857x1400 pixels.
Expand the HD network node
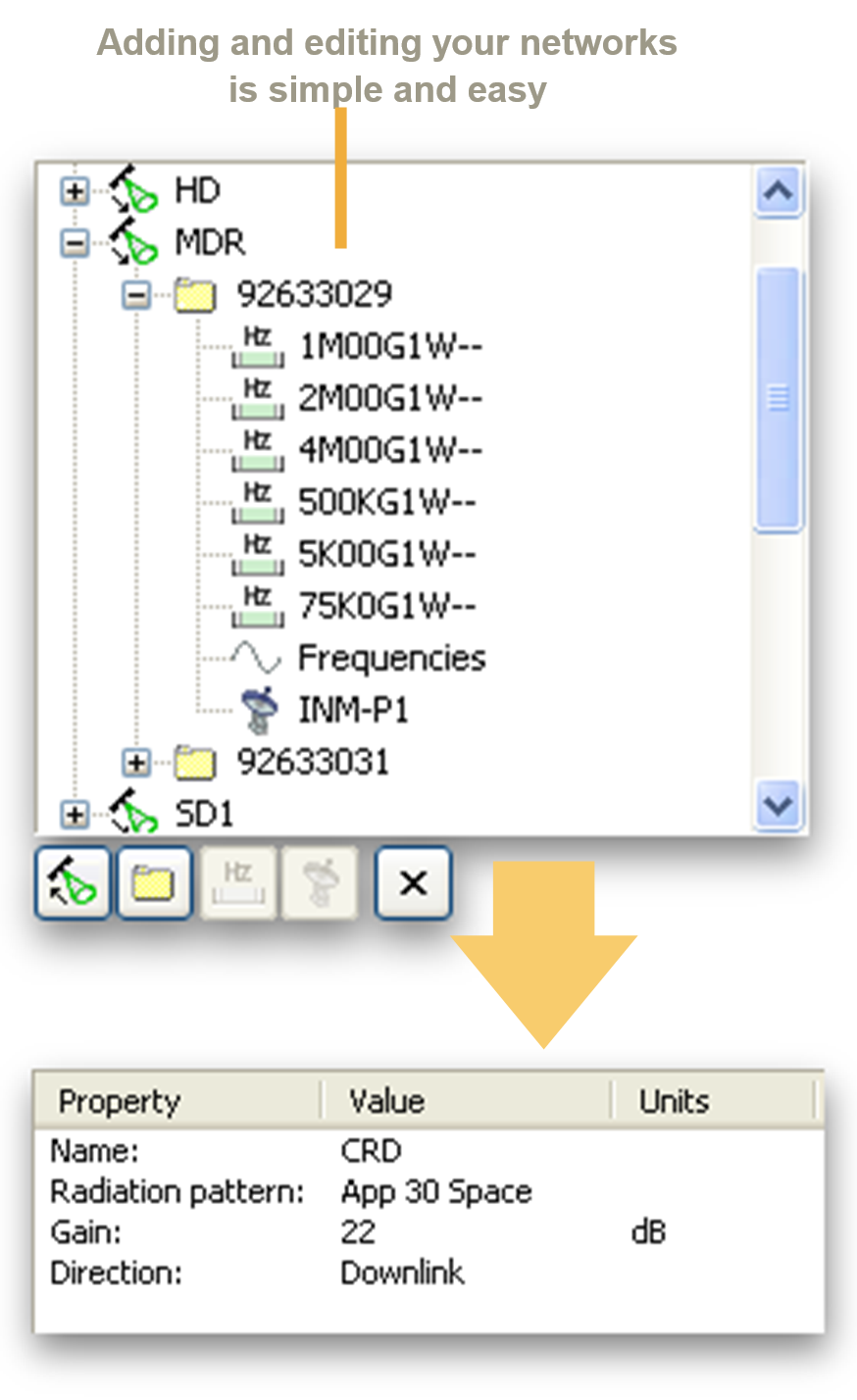75,190
